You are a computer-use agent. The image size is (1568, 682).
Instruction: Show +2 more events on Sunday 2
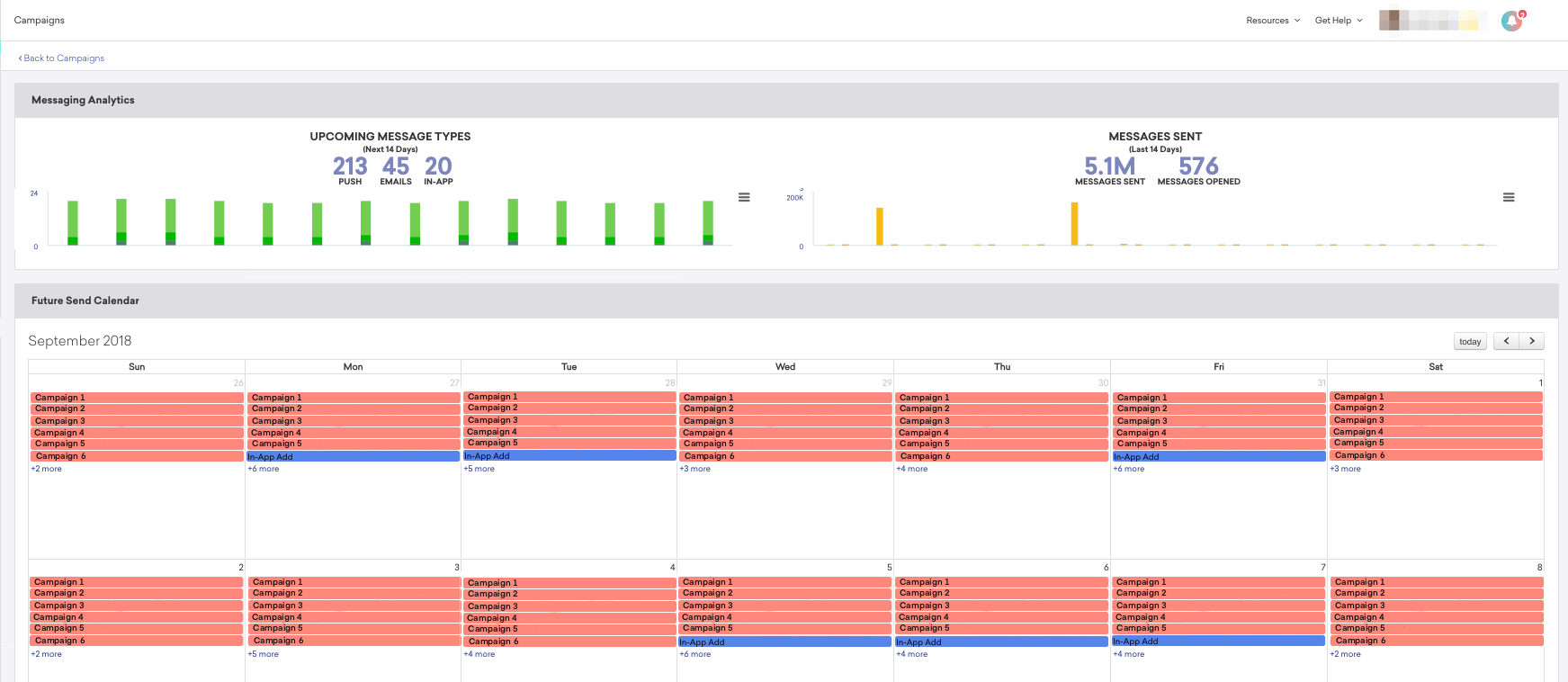click(x=47, y=654)
